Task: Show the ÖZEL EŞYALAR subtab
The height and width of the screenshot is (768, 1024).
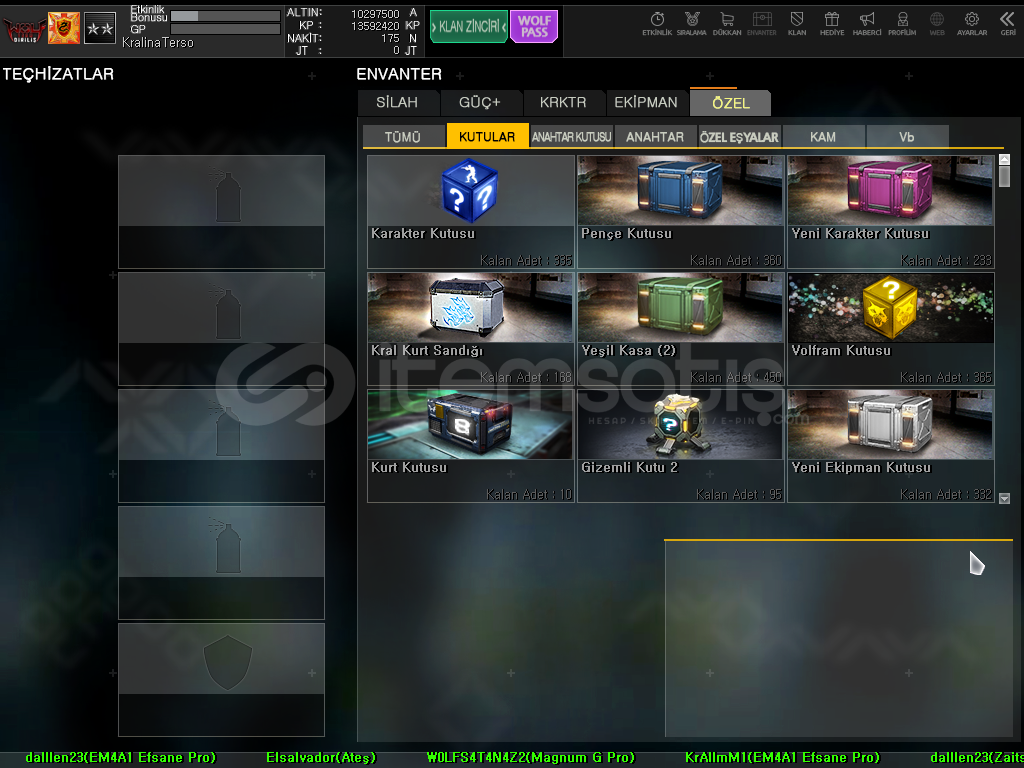Action: pyautogui.click(x=739, y=136)
